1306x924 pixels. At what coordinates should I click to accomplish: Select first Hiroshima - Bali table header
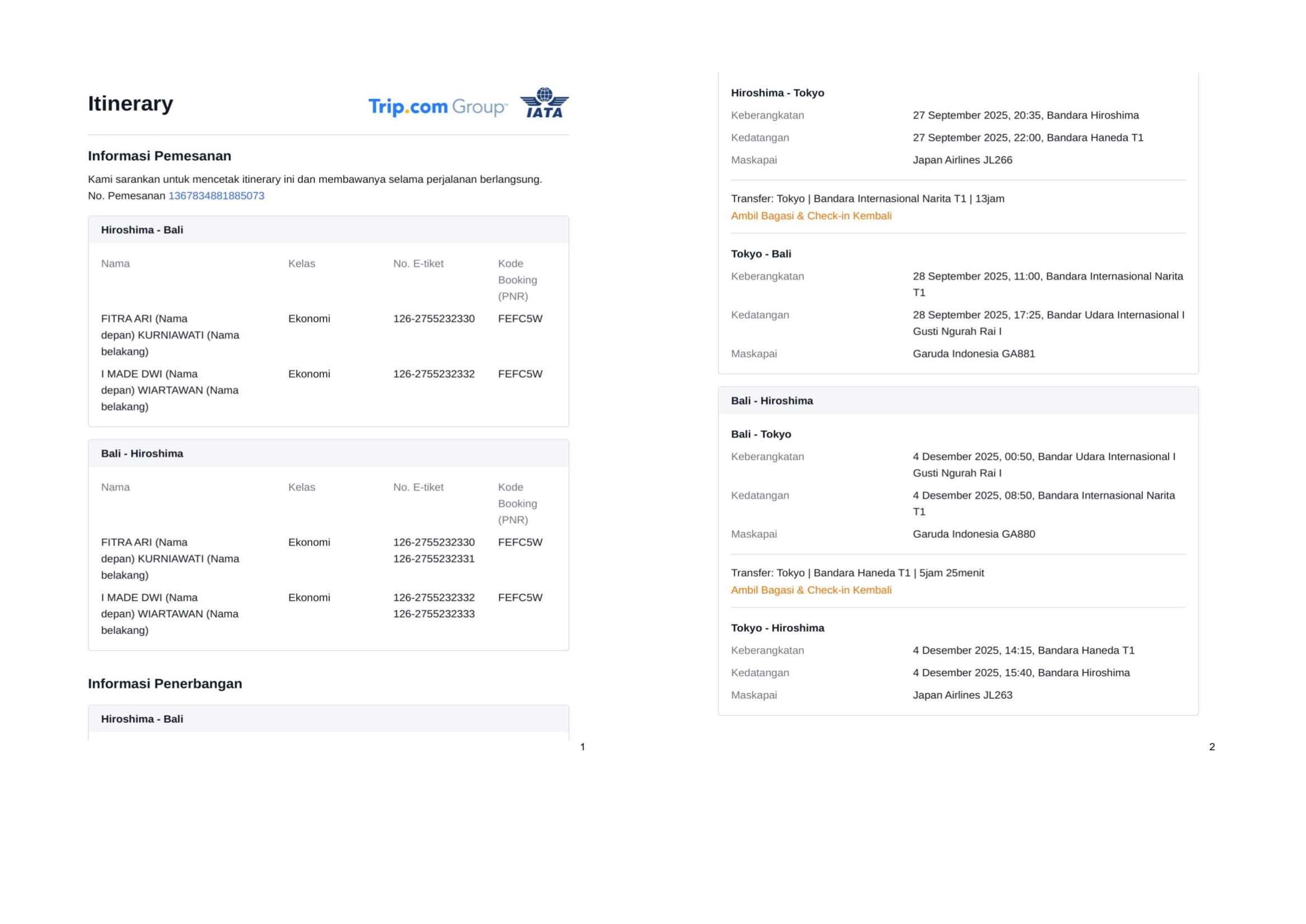(142, 230)
